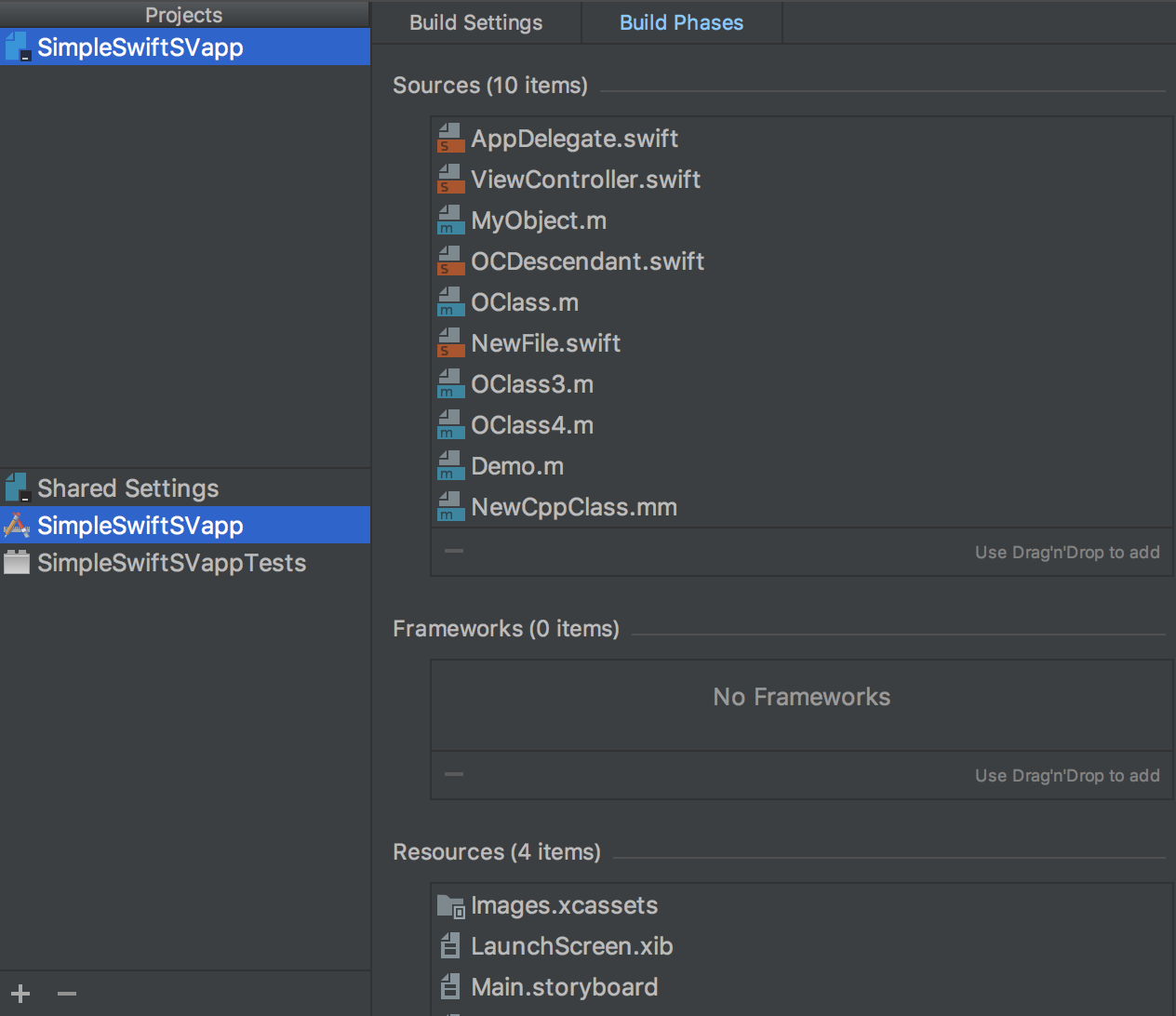1176x1016 pixels.
Task: Click the minus icon below the targets list
Action: click(67, 994)
